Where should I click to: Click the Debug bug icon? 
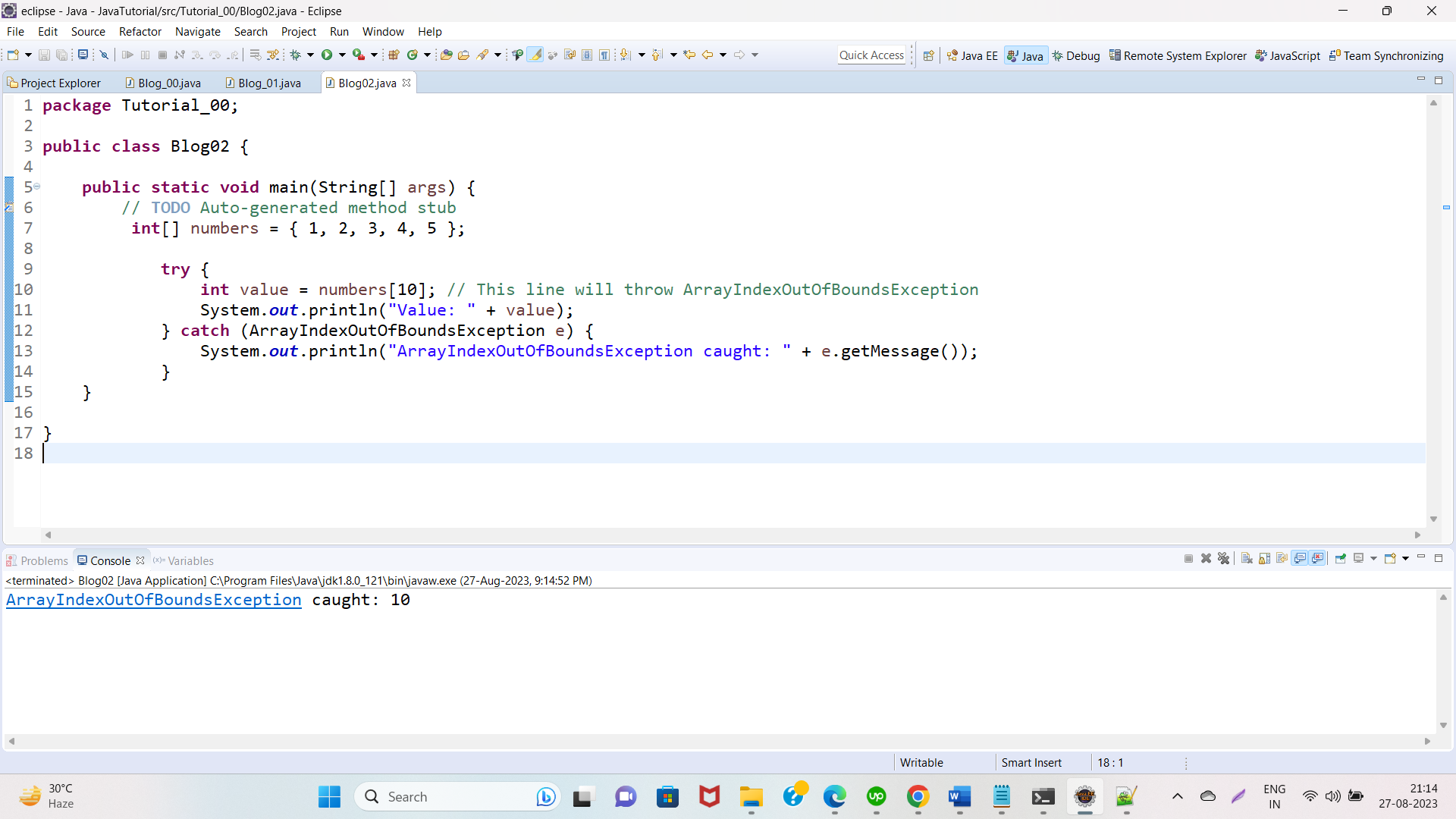295,55
